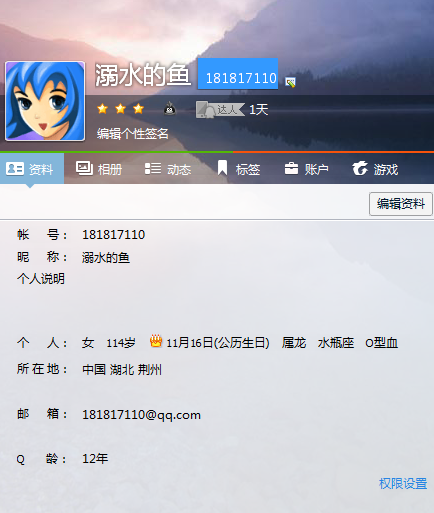This screenshot has width=434, height=513.
Task: Select the 标签 tags tab
Action: point(239,168)
